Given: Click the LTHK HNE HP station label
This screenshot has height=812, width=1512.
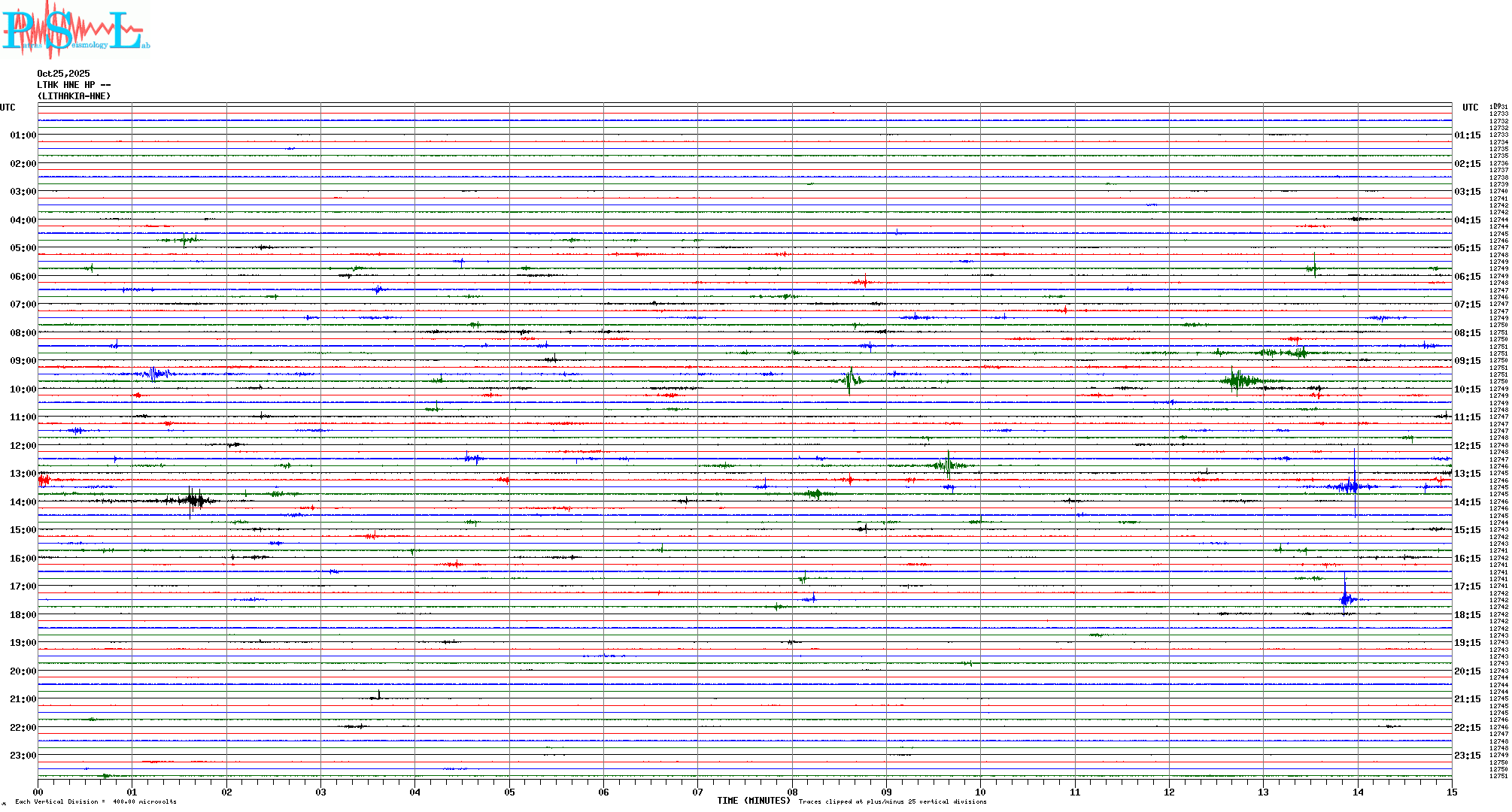Looking at the screenshot, I should 74,85.
